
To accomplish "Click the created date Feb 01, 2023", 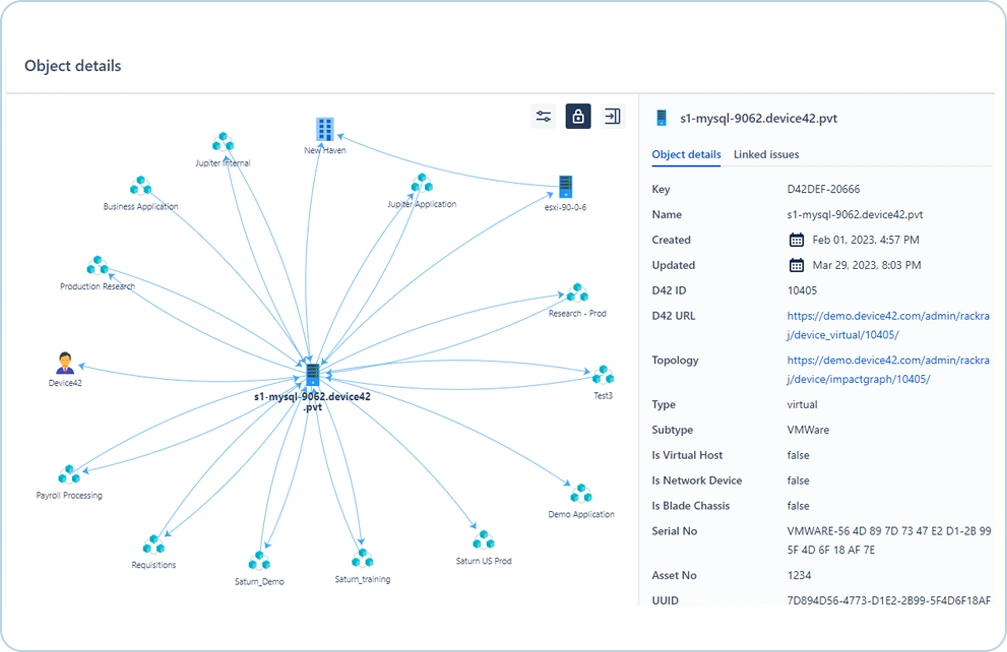I will (x=866, y=240).
